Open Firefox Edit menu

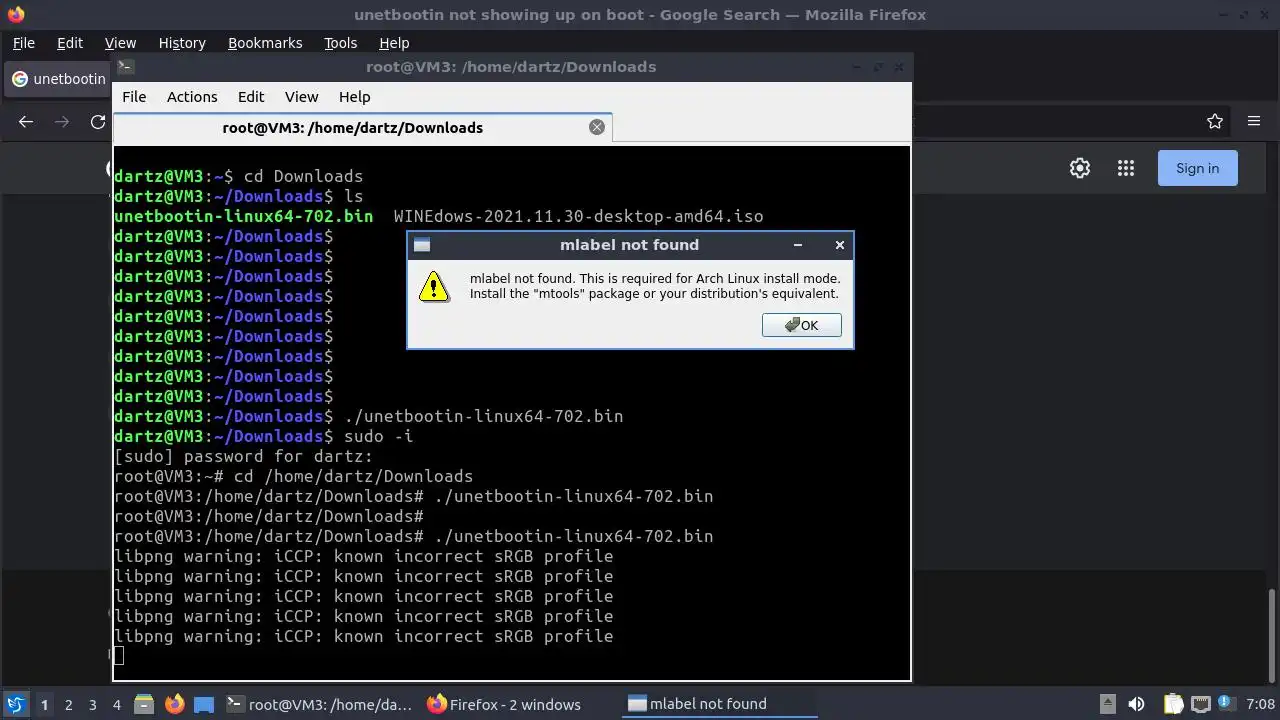pyautogui.click(x=70, y=43)
